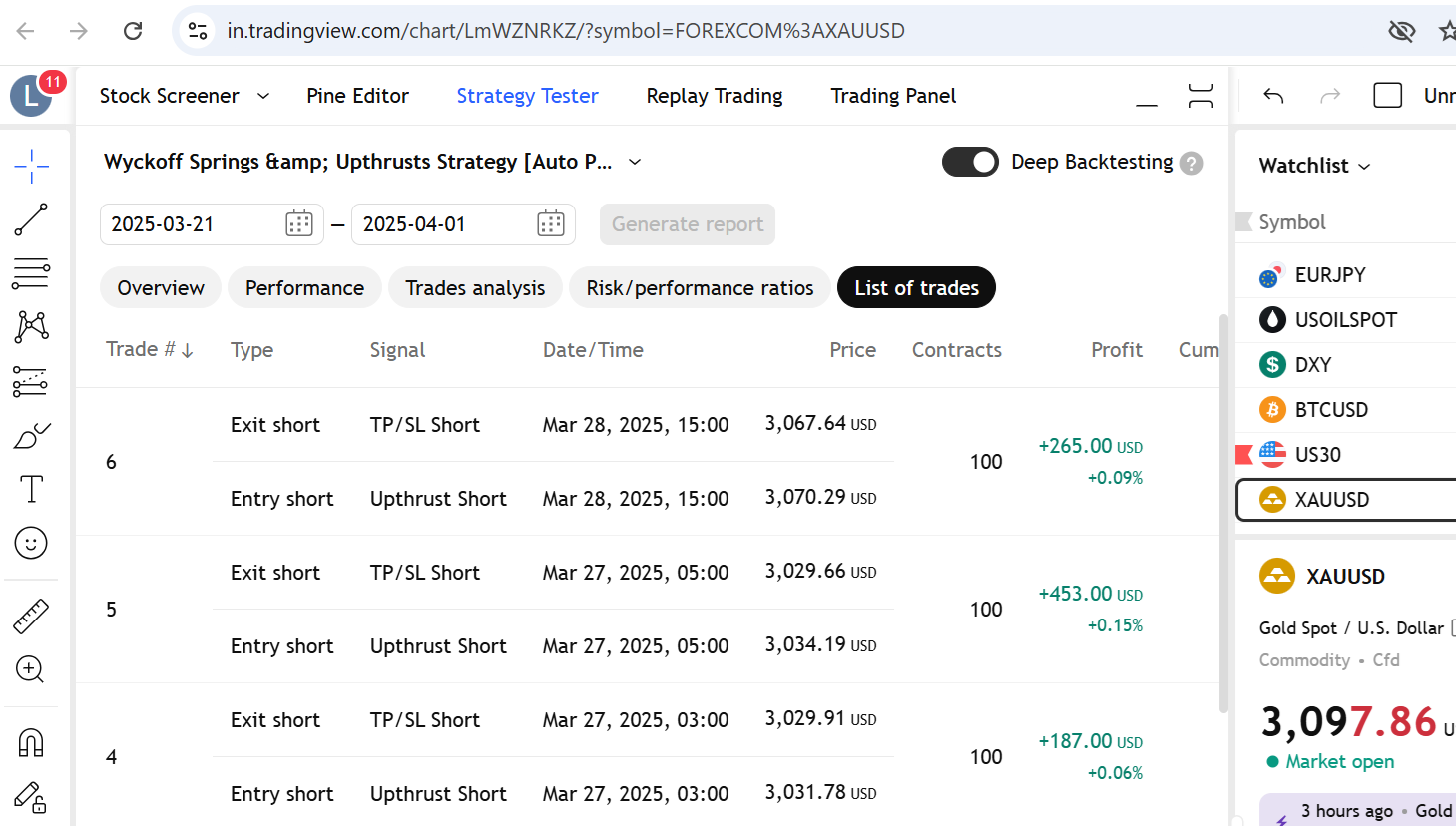Select the brush drawing tool

31,436
